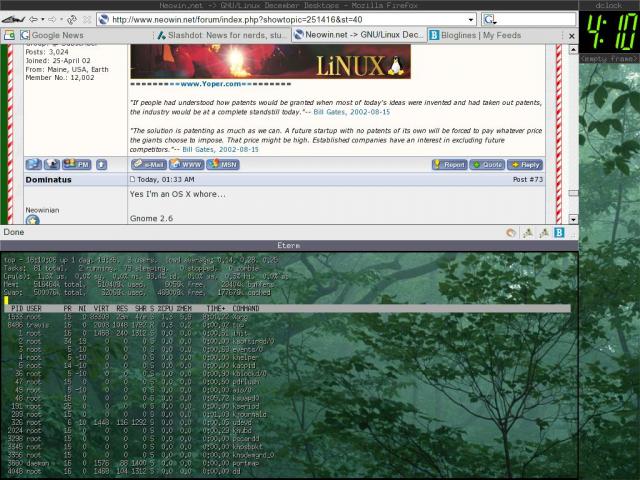Open the back history dropdown arrow
The image size is (640, 480).
[x=42, y=19]
